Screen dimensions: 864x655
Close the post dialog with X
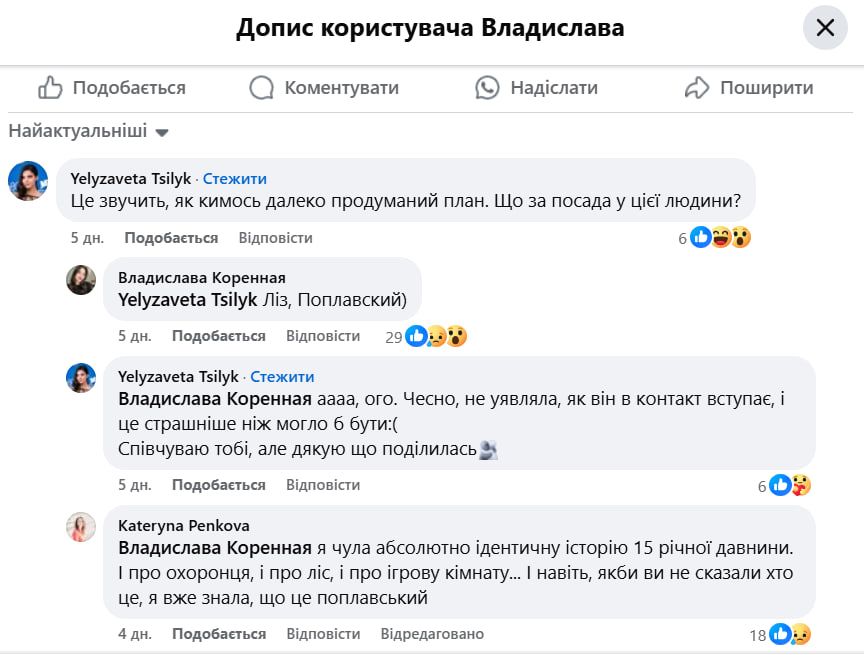(x=825, y=28)
